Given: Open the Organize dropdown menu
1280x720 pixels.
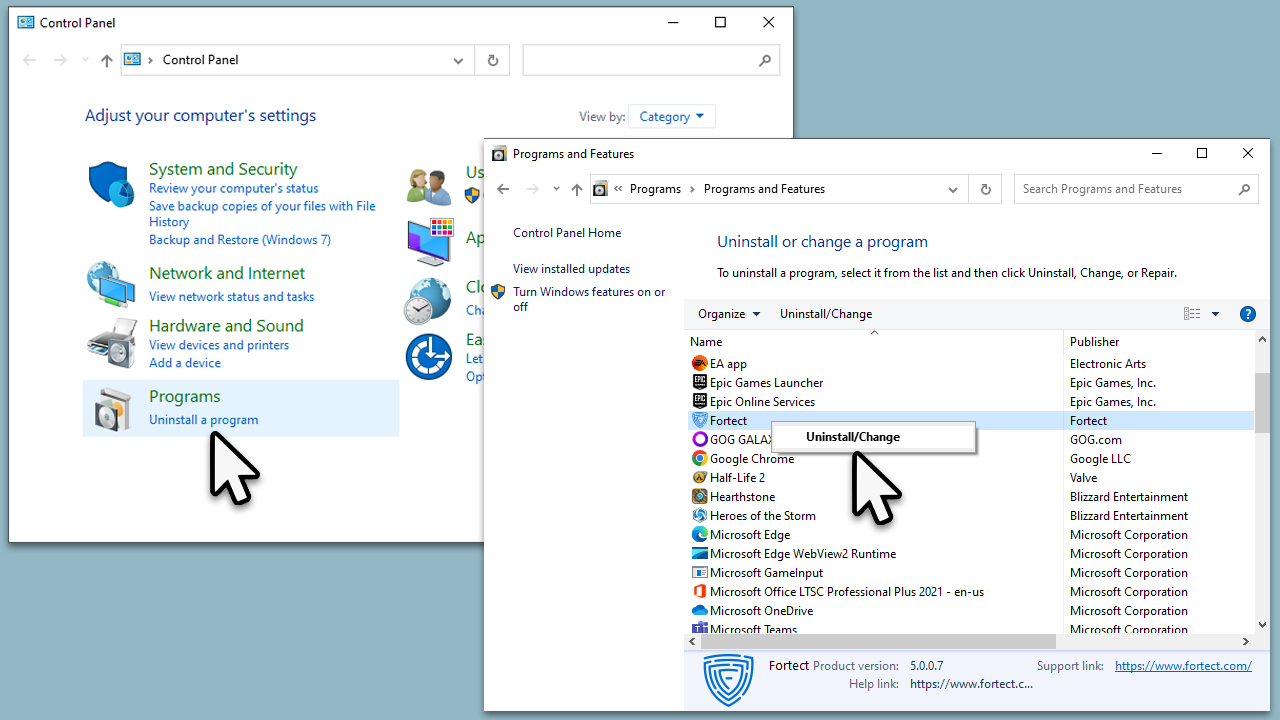Looking at the screenshot, I should click(729, 314).
